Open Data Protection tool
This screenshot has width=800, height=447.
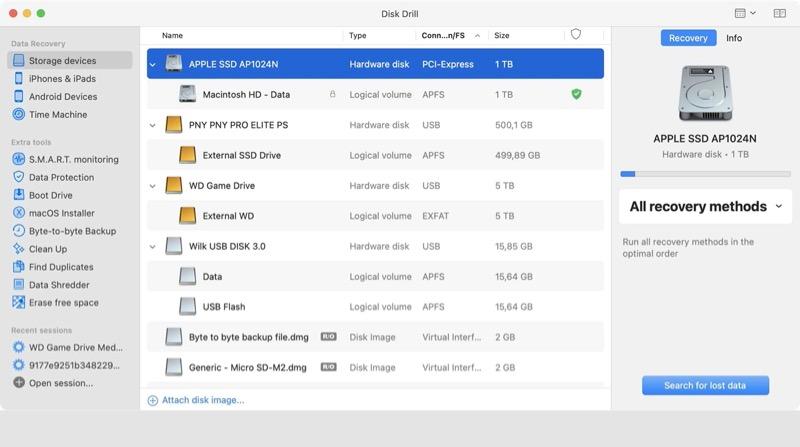click(x=61, y=177)
